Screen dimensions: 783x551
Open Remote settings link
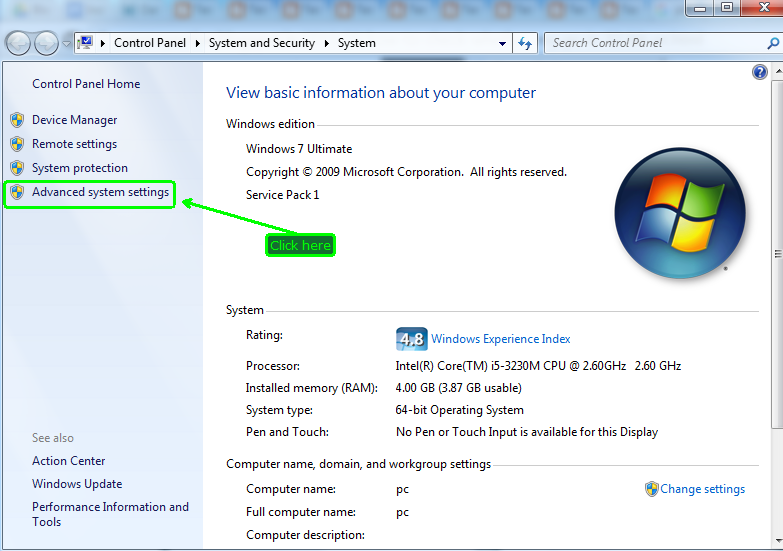coord(74,144)
